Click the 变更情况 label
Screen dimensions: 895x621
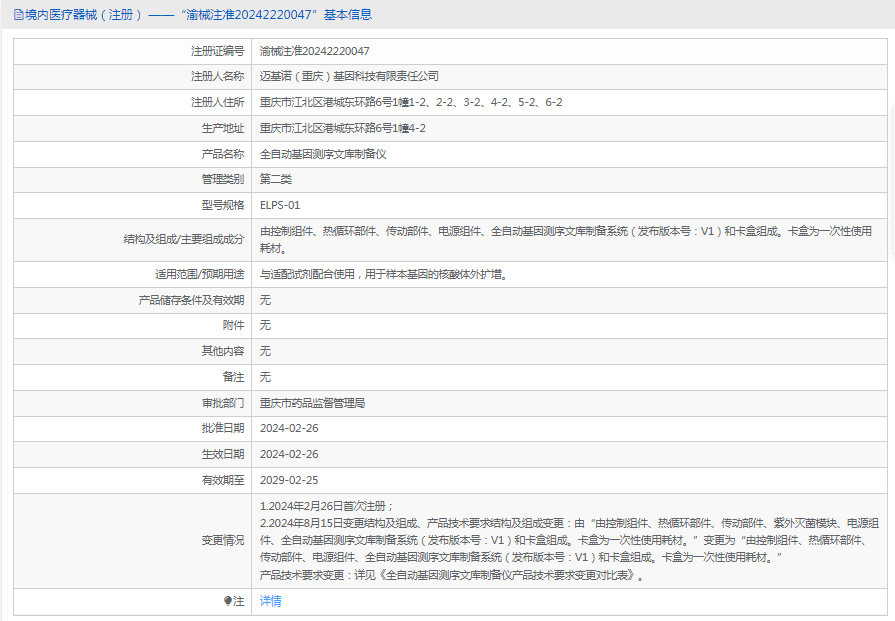coord(223,541)
